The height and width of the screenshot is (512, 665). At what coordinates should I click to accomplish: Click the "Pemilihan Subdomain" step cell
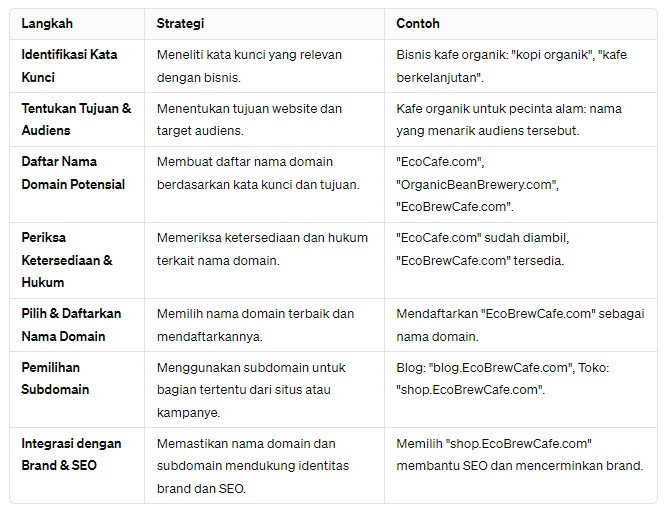point(60,379)
